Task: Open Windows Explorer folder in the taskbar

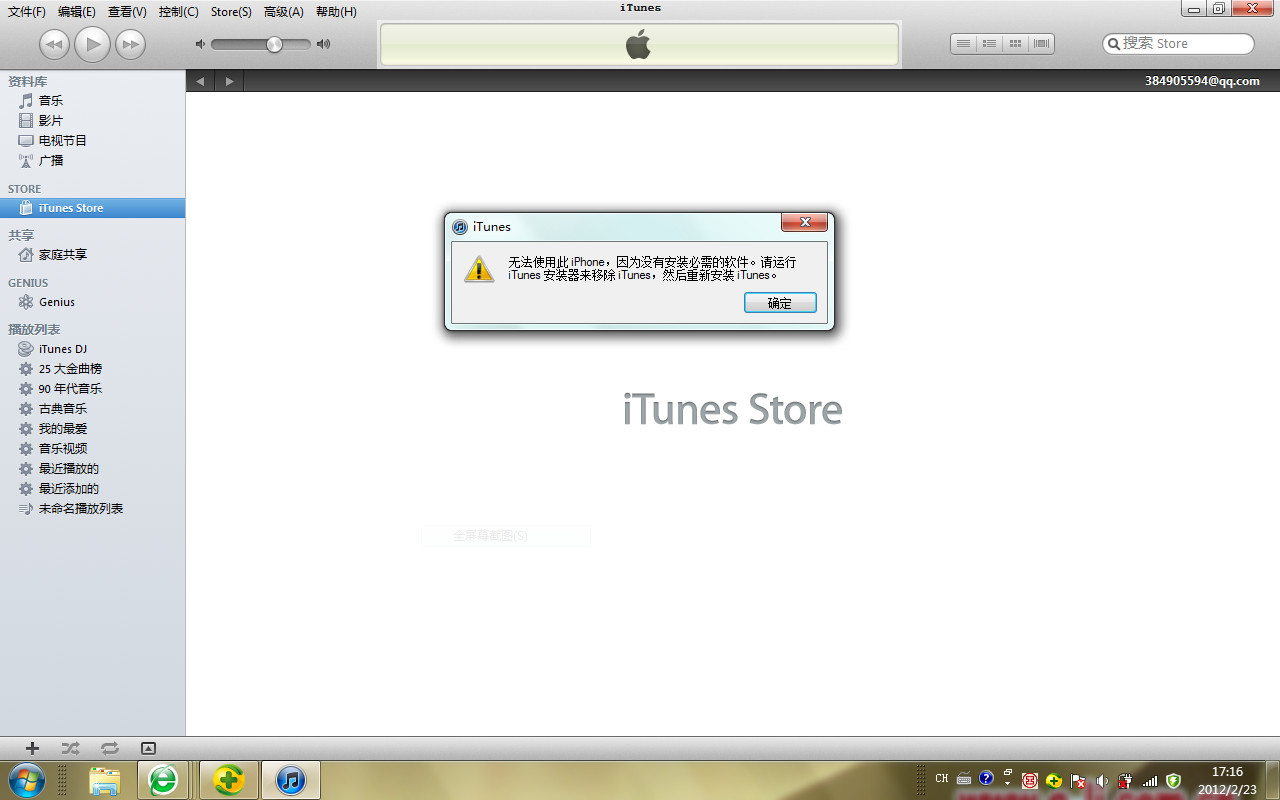Action: [104, 780]
